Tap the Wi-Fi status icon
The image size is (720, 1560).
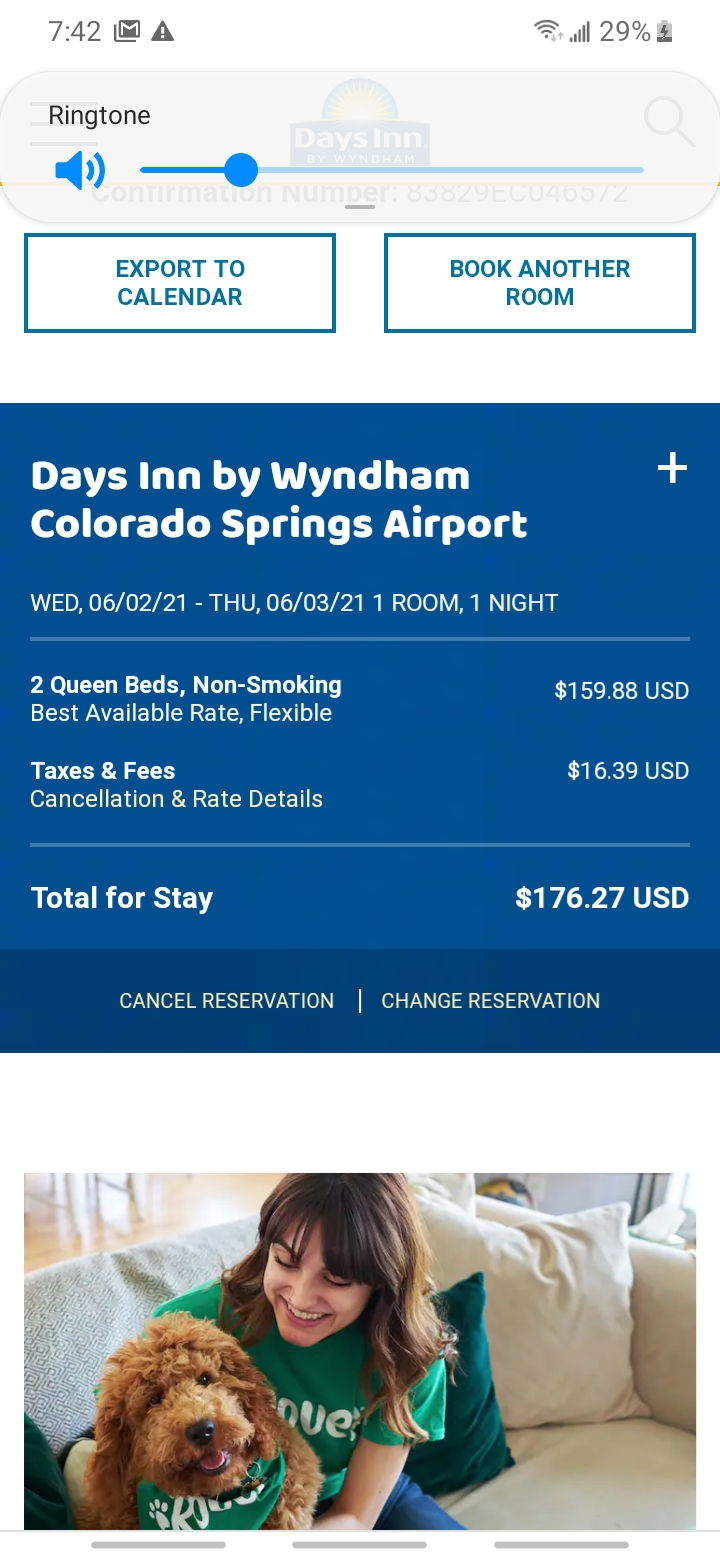point(548,32)
